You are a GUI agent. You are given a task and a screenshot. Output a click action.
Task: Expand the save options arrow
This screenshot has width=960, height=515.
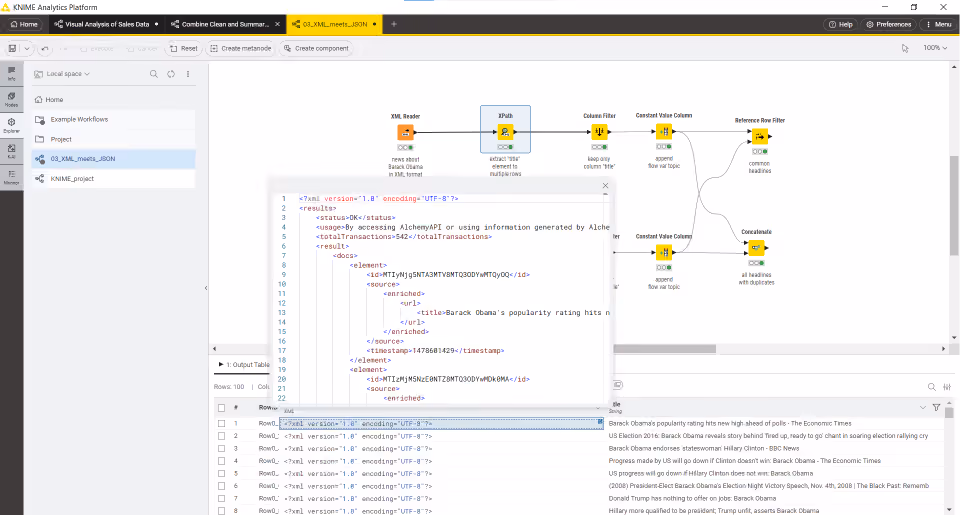27,48
